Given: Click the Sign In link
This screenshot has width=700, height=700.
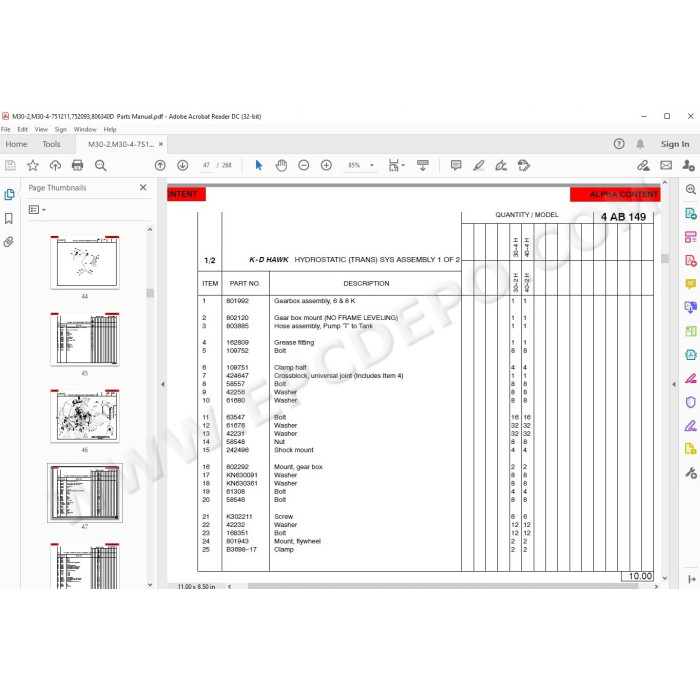Looking at the screenshot, I should click(675, 144).
